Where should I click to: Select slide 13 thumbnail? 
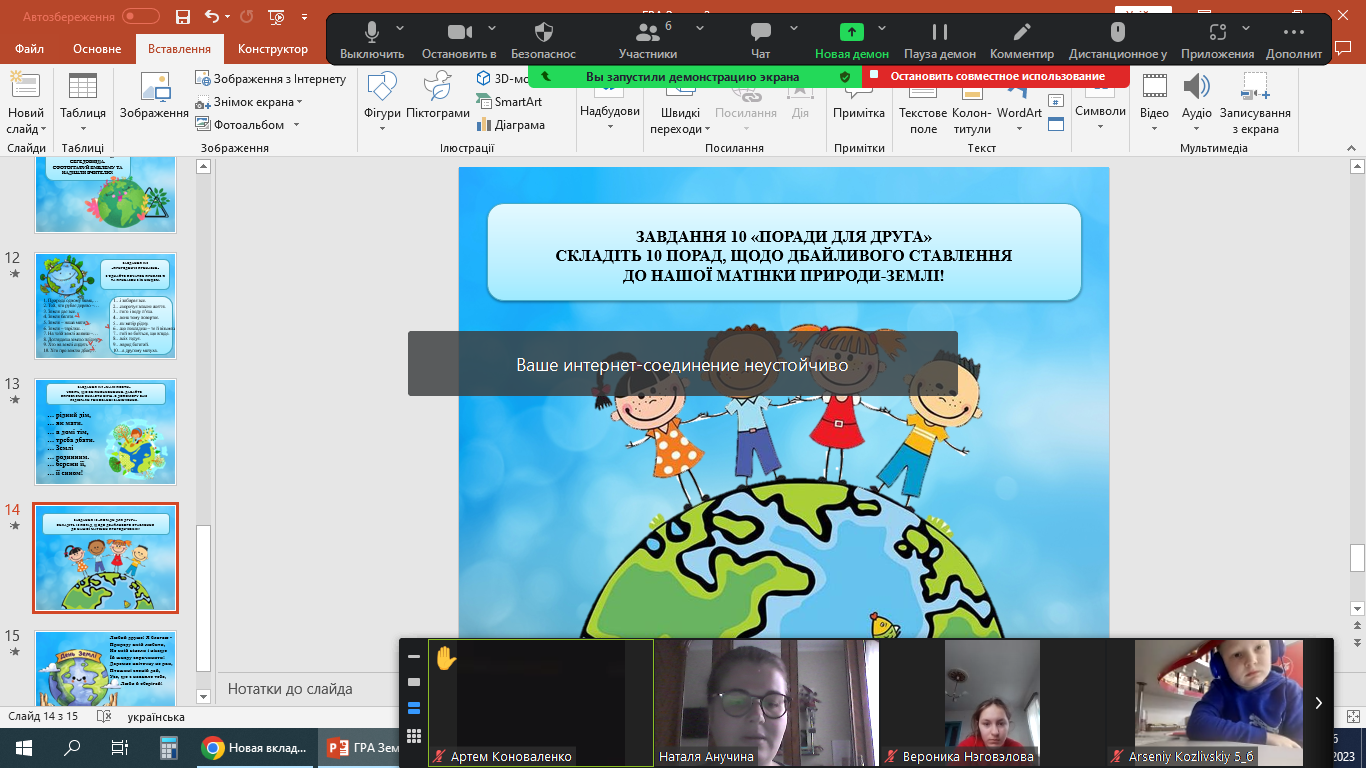(x=106, y=432)
